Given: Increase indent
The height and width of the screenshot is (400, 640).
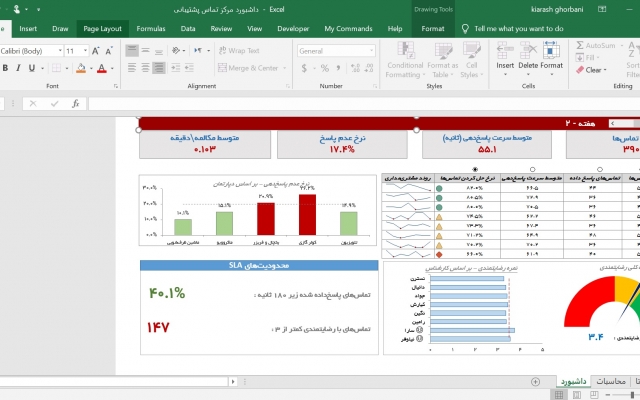Looking at the screenshot, I should pos(189,68).
